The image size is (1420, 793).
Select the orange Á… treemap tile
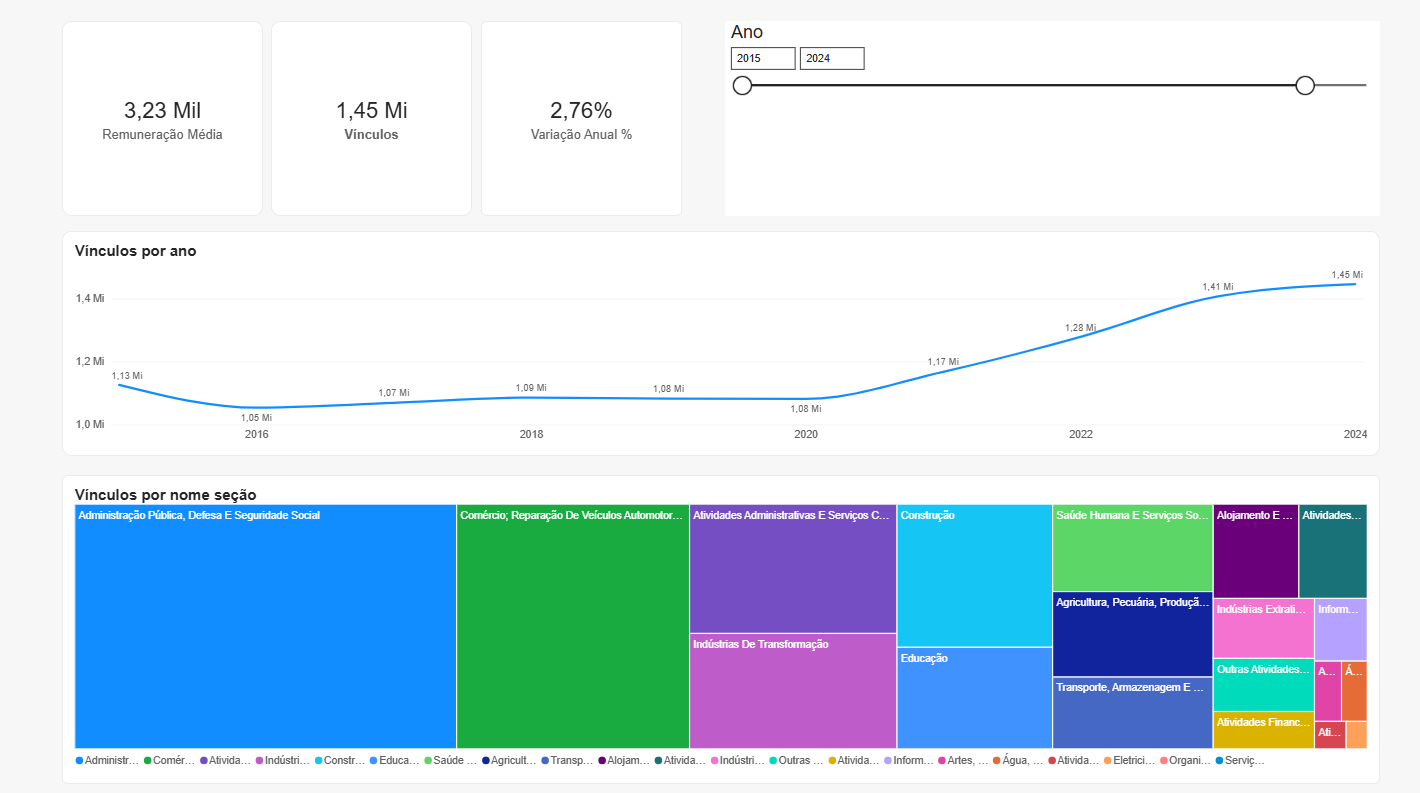[x=1354, y=691]
